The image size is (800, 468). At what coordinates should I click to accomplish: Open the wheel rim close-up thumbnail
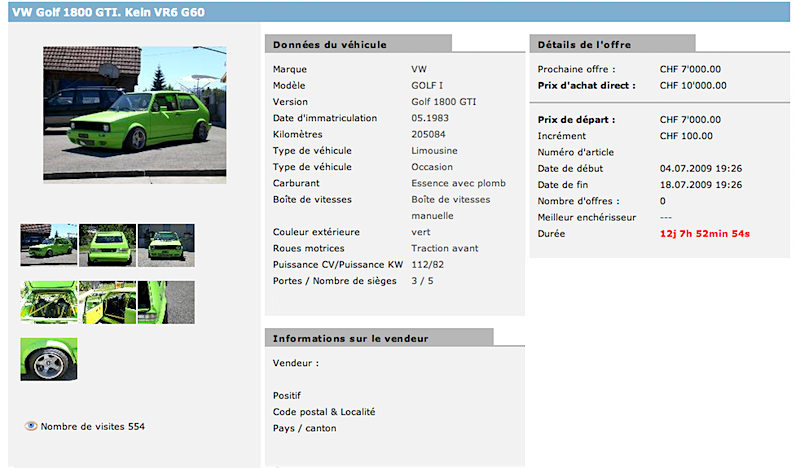coord(49,359)
